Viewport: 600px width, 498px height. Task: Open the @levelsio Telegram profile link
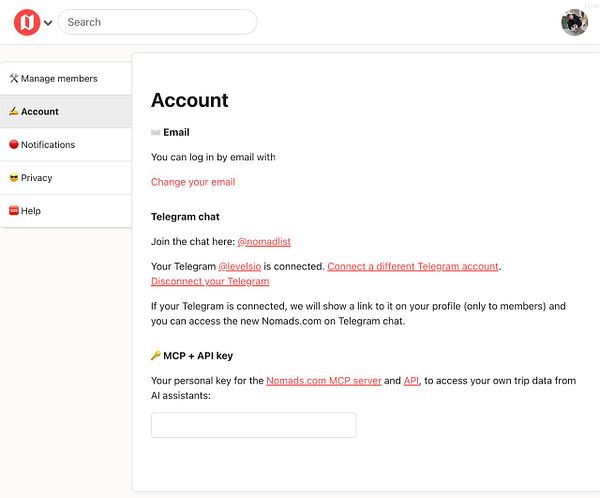(240, 266)
